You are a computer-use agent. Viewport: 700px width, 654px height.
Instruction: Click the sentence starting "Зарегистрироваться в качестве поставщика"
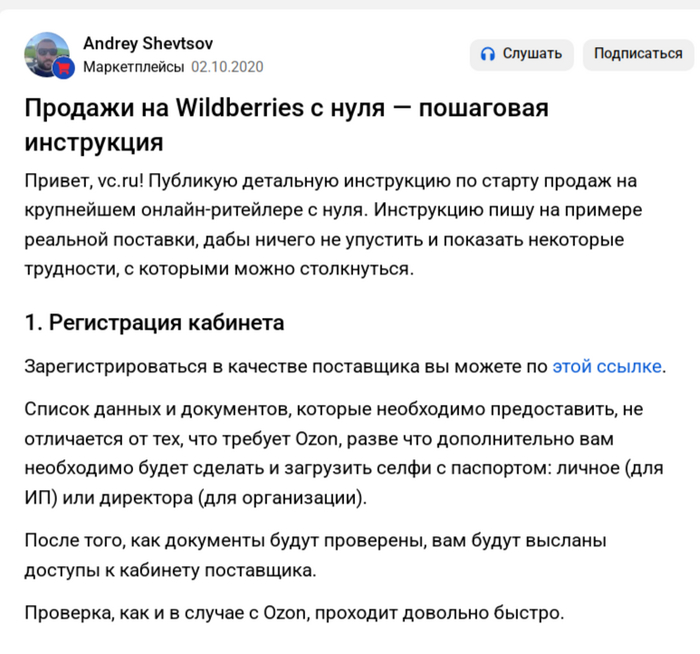(286, 366)
